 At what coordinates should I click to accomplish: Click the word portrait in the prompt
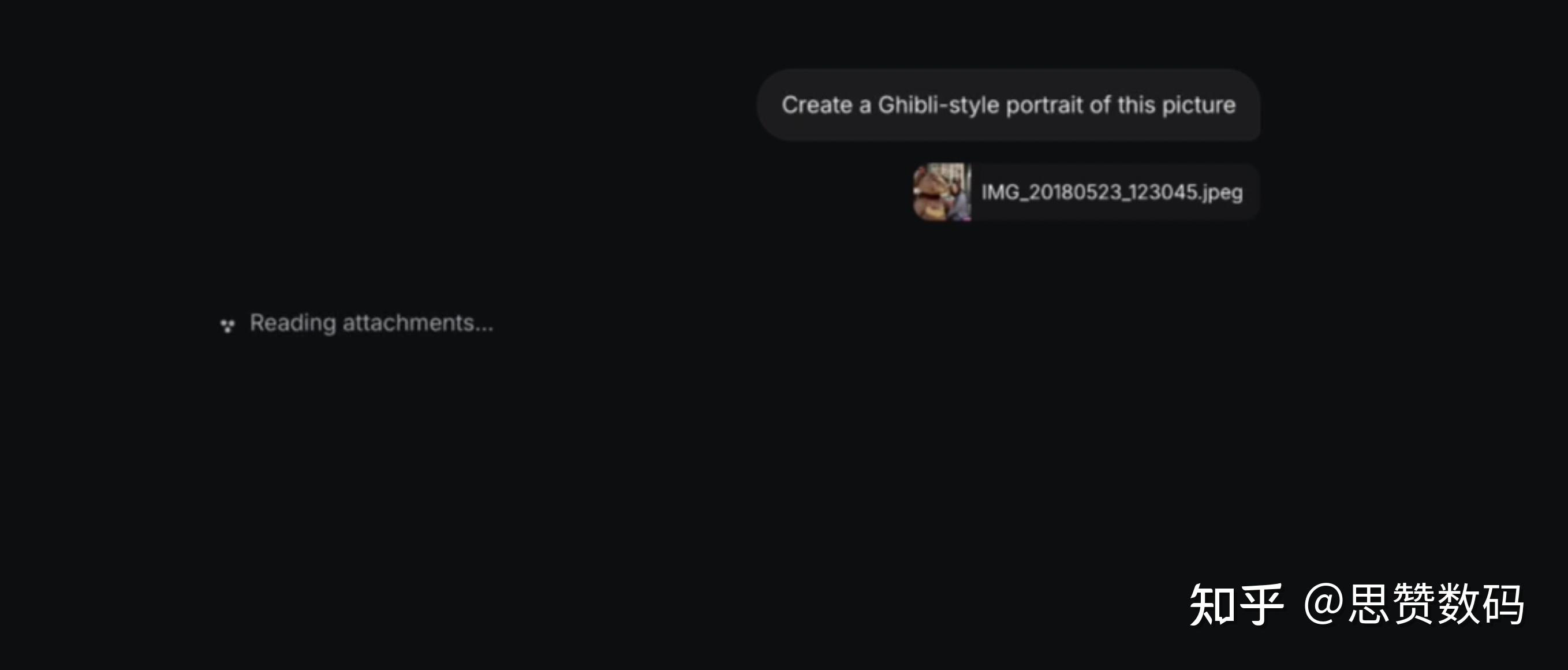pyautogui.click(x=1044, y=106)
